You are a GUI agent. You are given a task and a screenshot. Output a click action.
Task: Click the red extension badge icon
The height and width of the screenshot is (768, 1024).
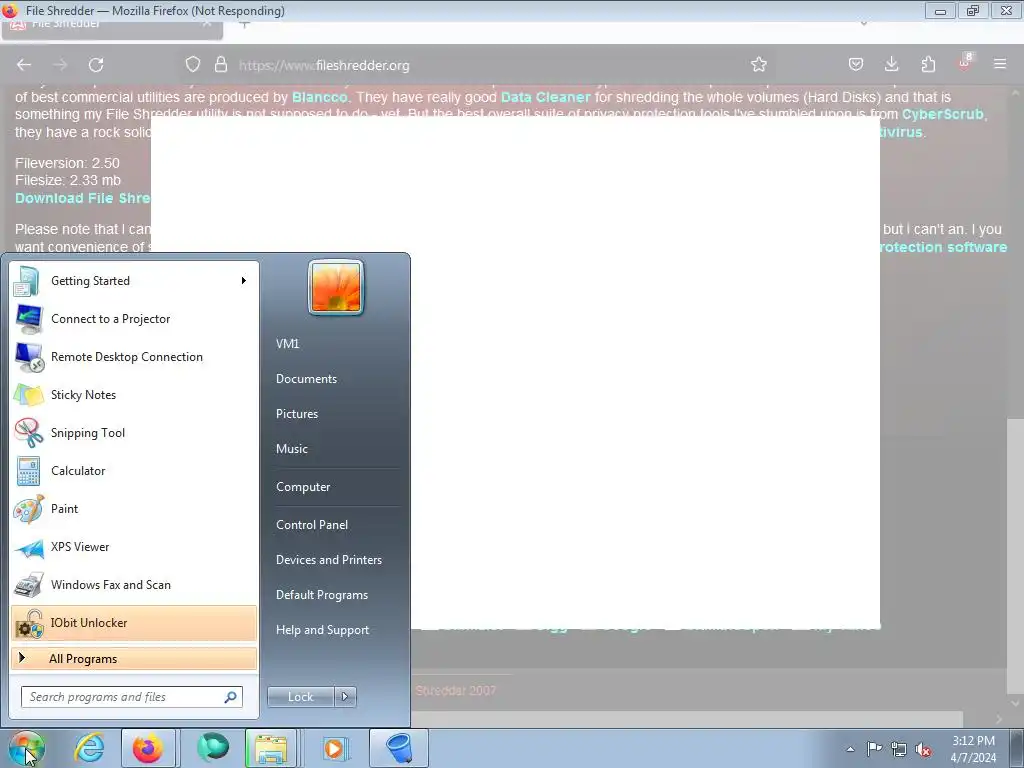965,63
